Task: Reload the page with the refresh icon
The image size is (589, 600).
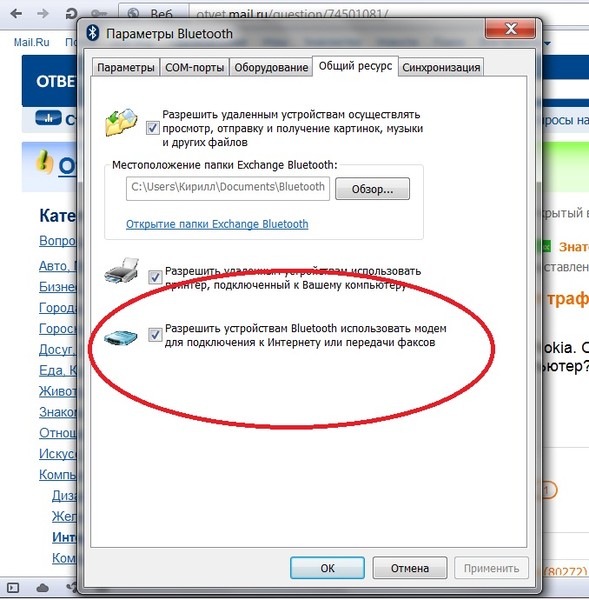Action: [71, 14]
